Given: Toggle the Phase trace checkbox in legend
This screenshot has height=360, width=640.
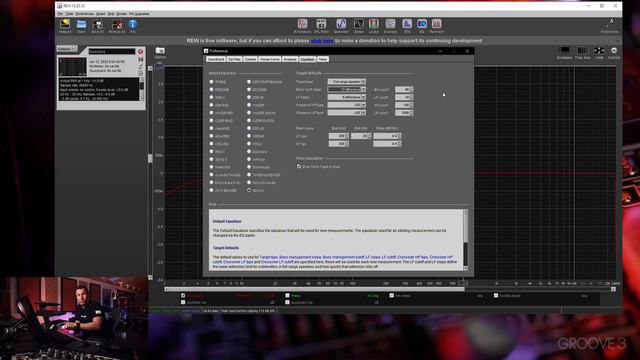Looking at the screenshot, I should coord(287,296).
